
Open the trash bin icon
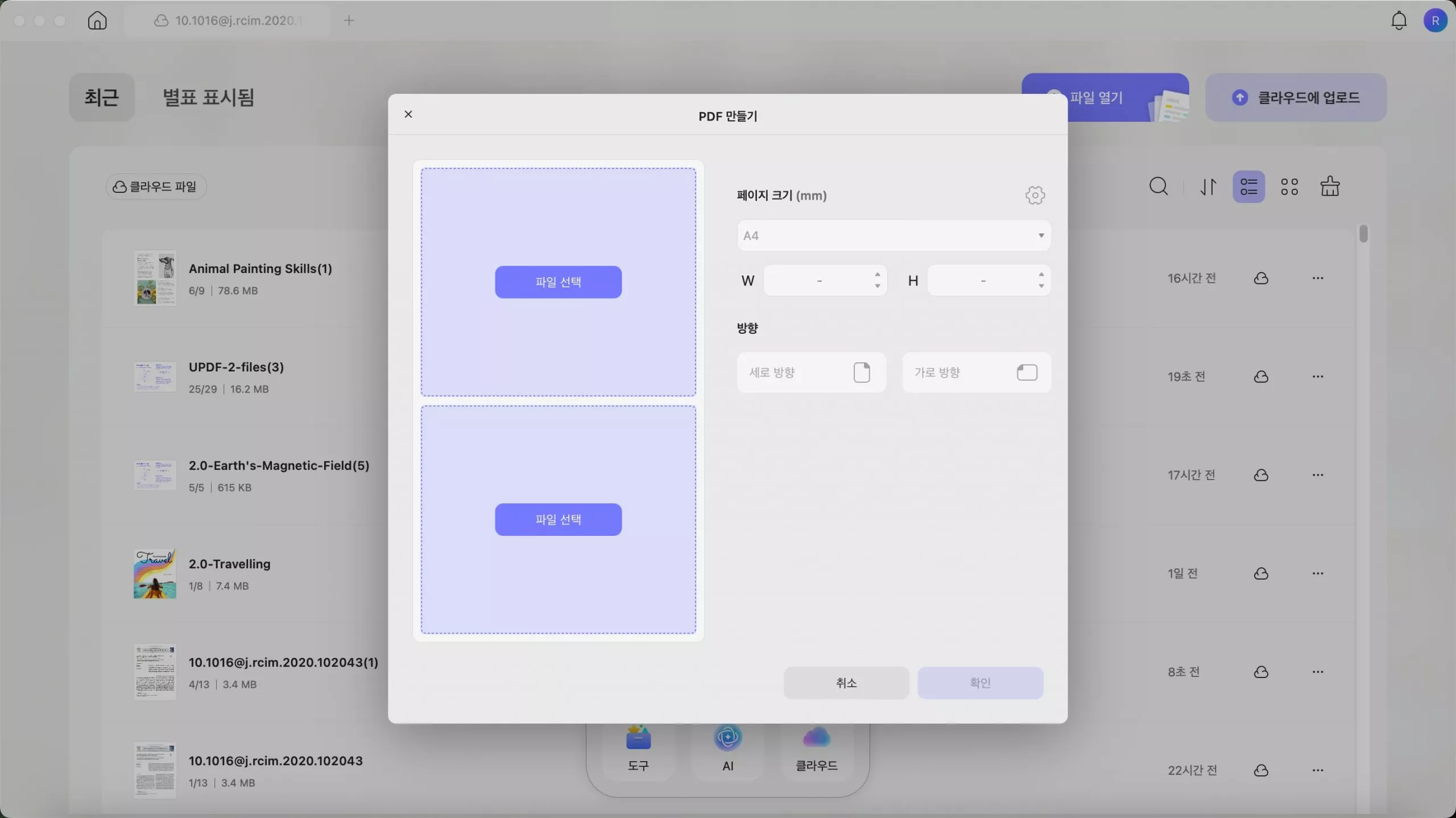coord(1330,187)
